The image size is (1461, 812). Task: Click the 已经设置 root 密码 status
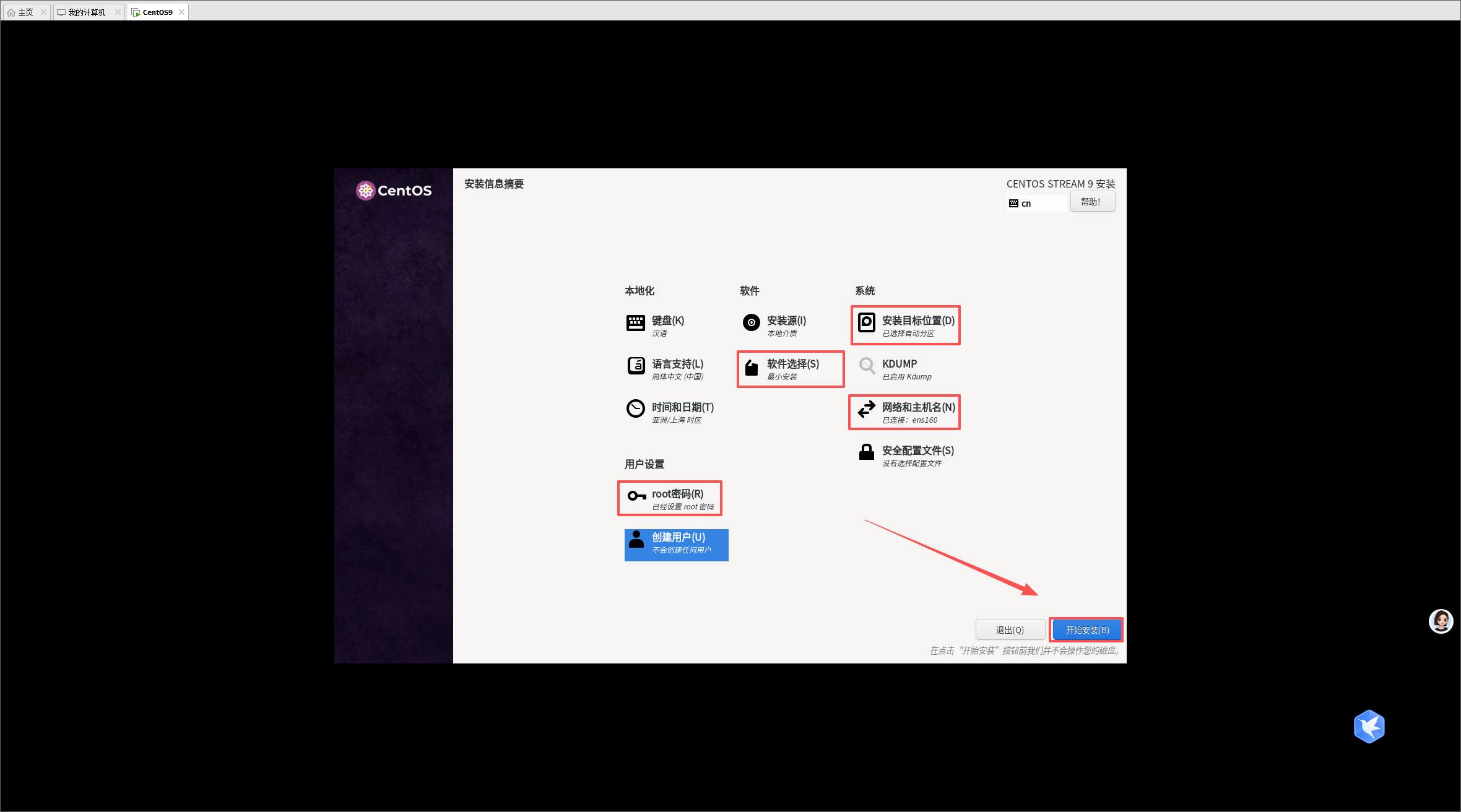point(683,507)
